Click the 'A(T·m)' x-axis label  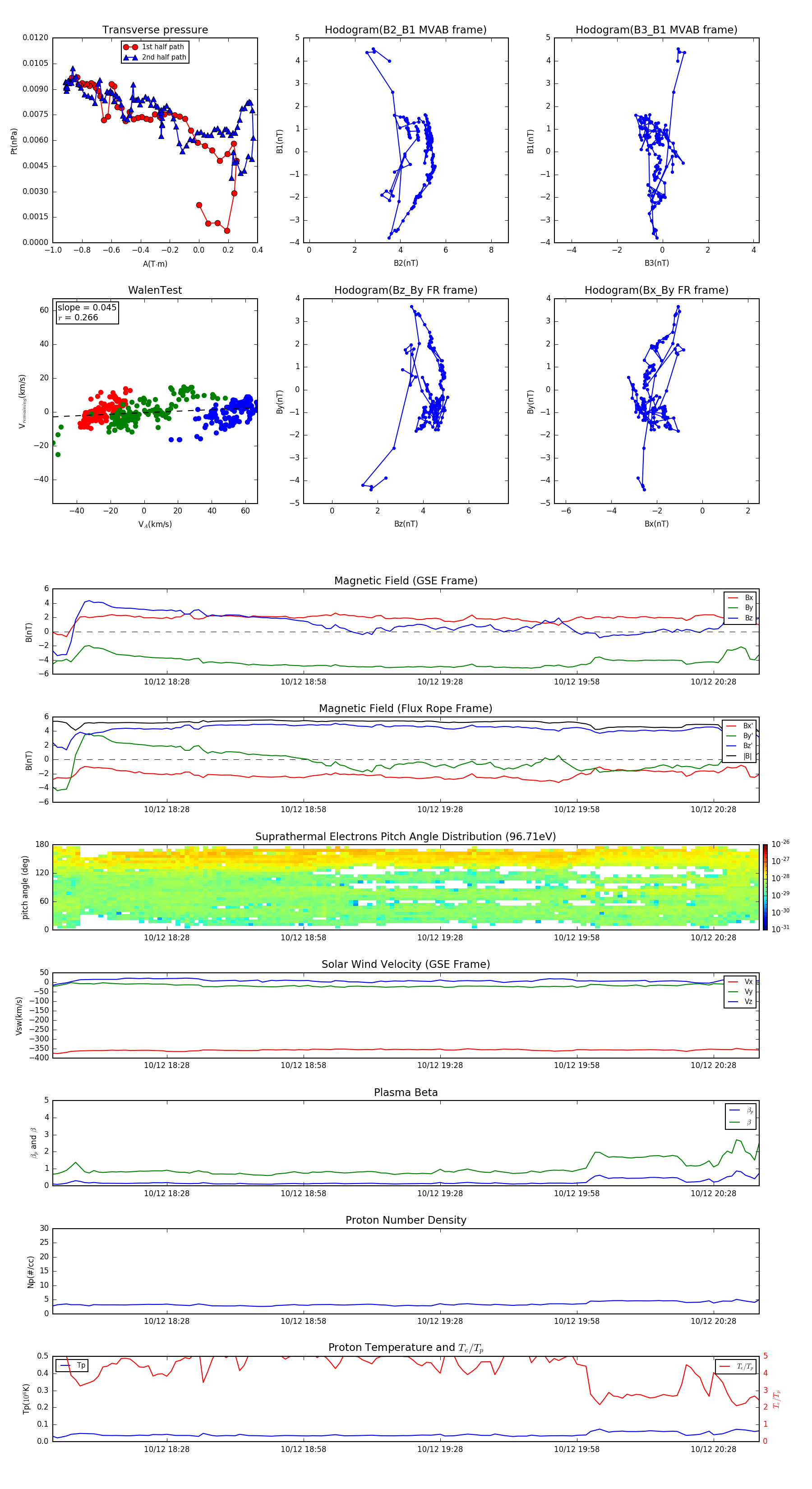pyautogui.click(x=155, y=264)
